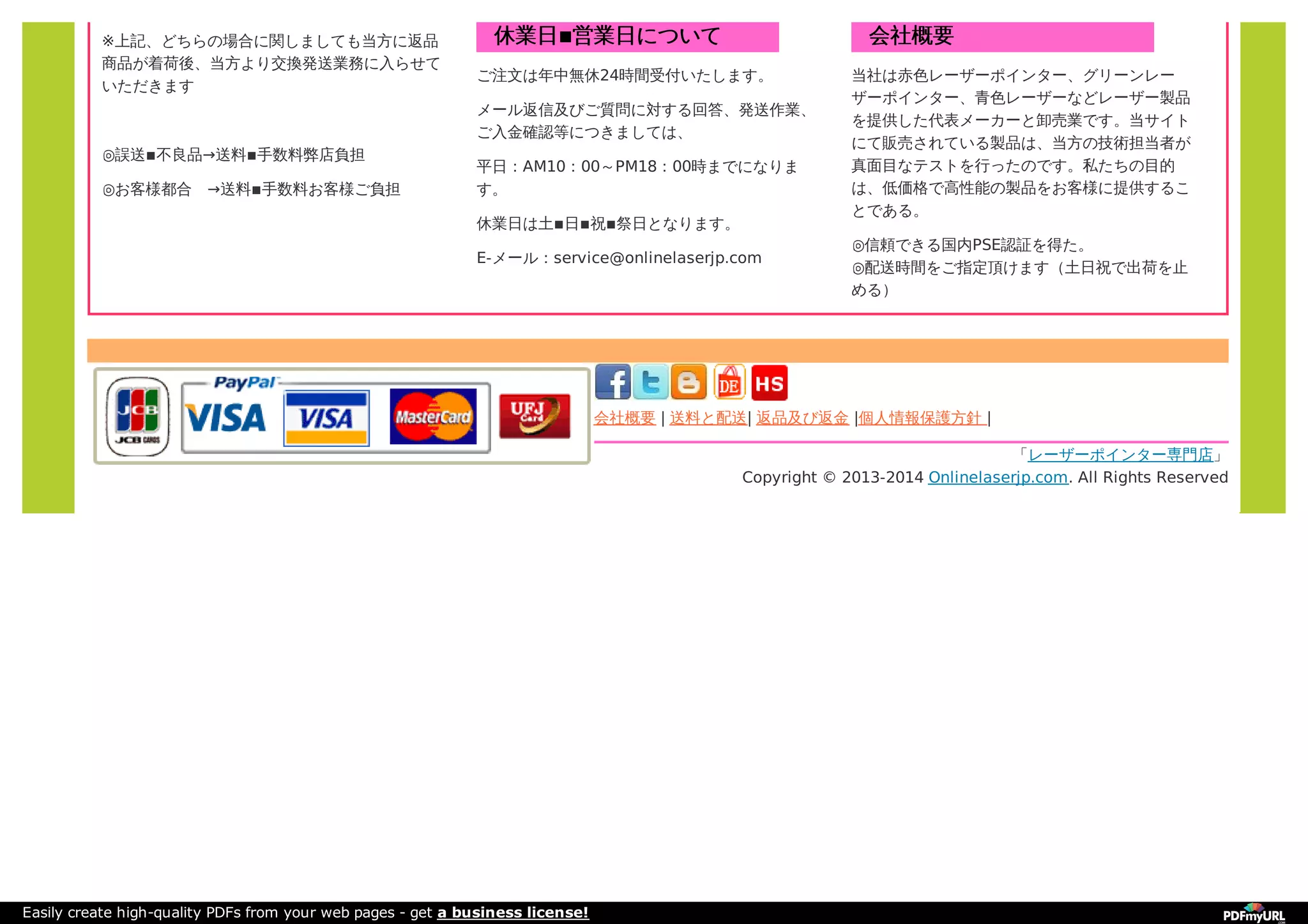
Task: Click the Facebook social icon
Action: point(612,382)
